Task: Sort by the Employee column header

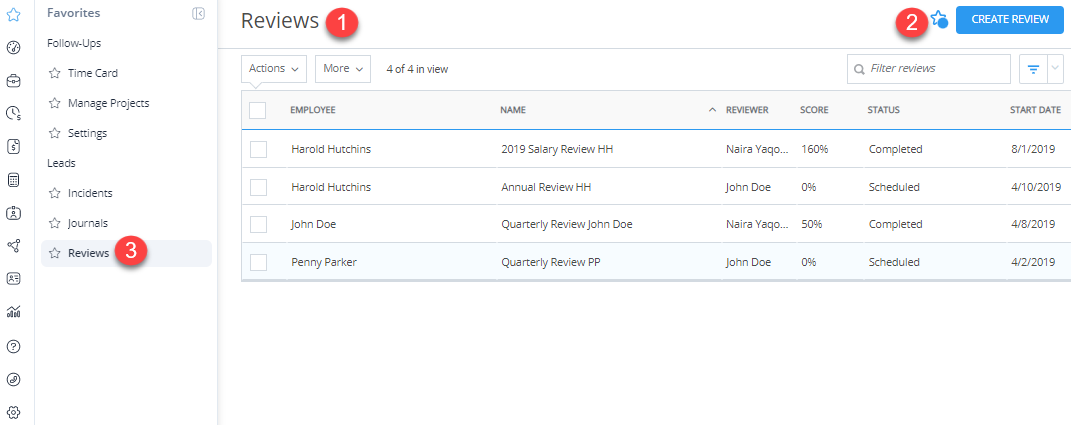Action: [313, 110]
